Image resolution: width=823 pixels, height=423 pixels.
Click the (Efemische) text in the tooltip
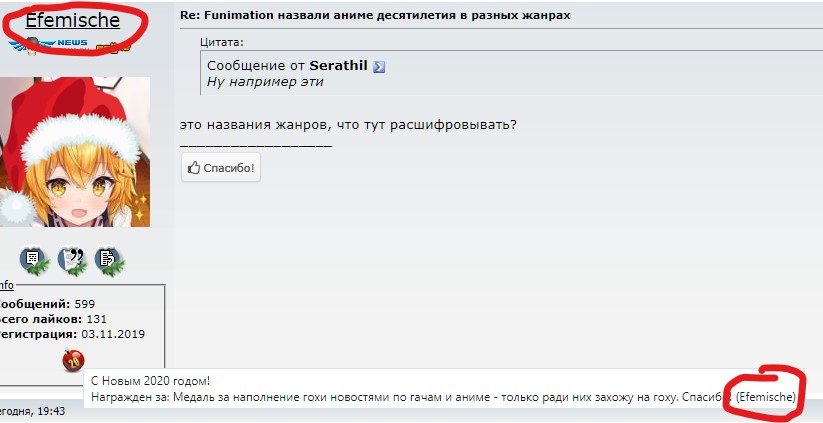point(765,397)
